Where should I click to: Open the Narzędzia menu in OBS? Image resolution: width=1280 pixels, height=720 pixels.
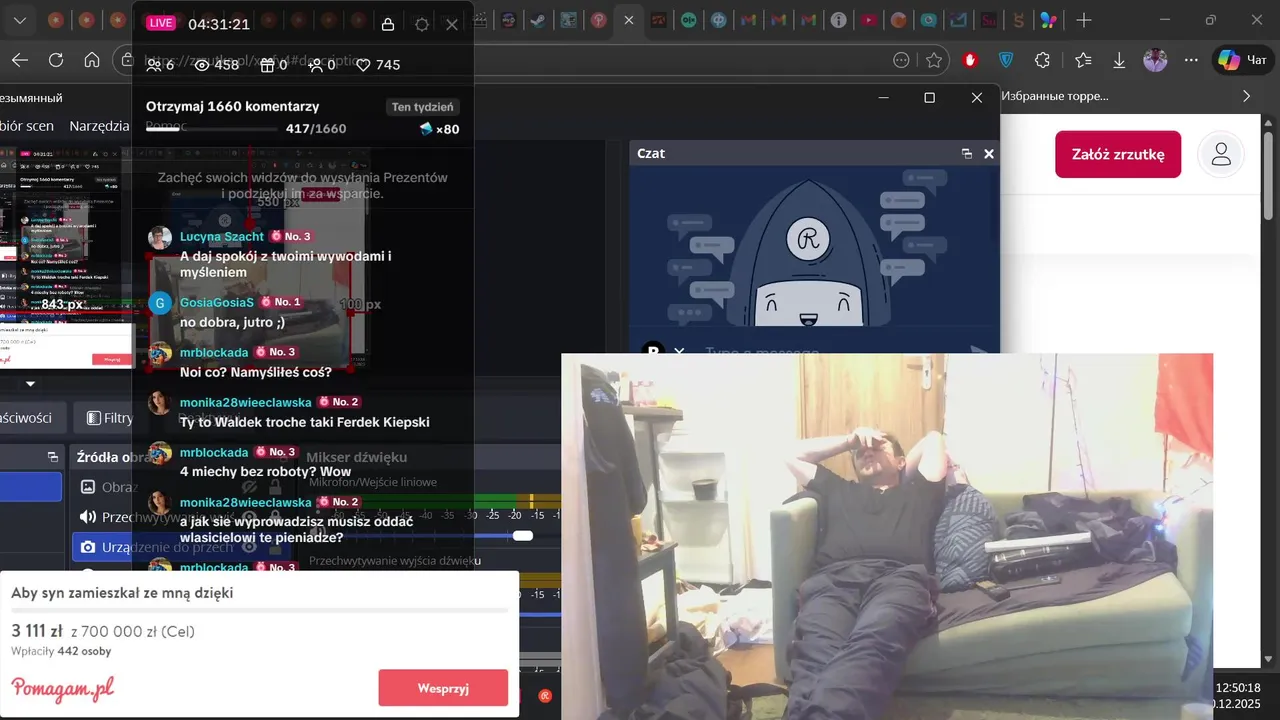tap(99, 126)
